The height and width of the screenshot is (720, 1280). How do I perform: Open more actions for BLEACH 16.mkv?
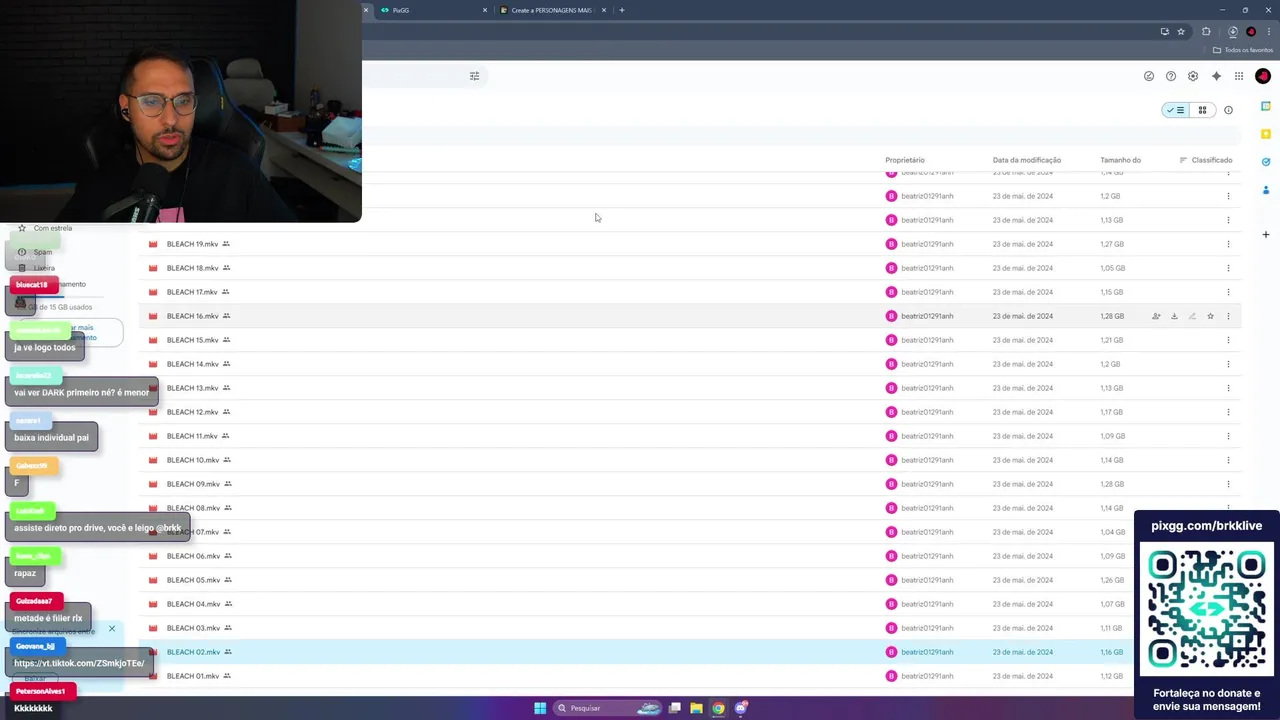pos(1228,316)
